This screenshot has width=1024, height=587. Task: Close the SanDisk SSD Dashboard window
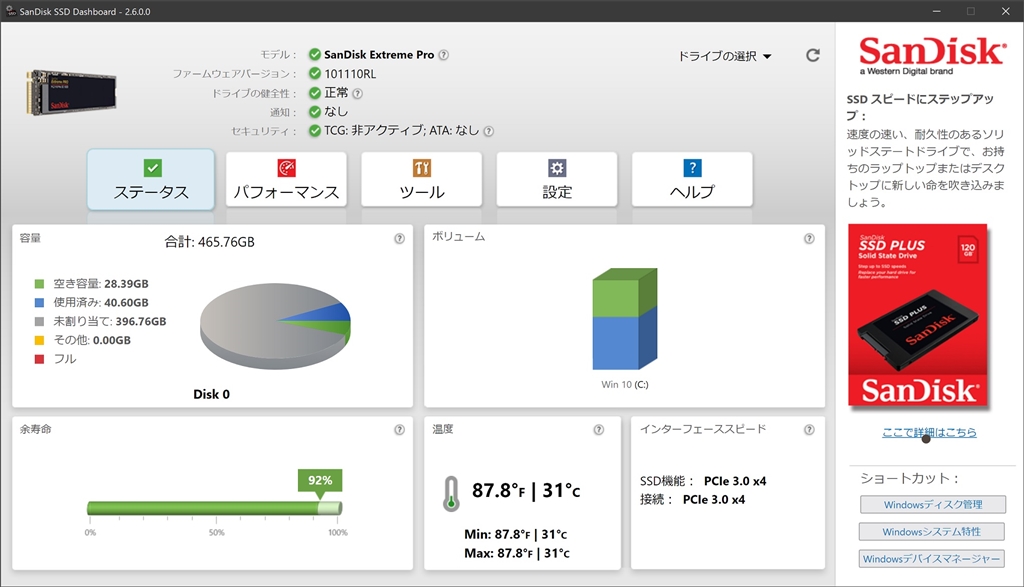pyautogui.click(x=1006, y=11)
